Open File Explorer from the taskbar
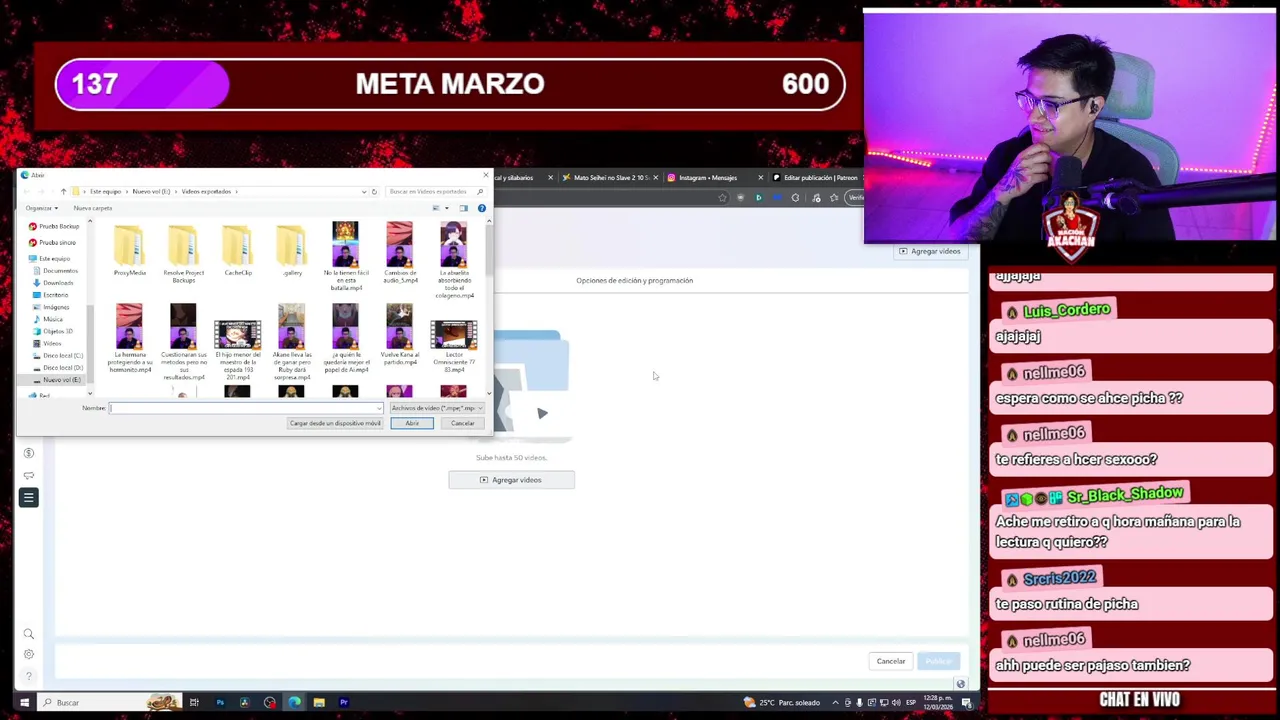Viewport: 1280px width, 720px height. [319, 703]
